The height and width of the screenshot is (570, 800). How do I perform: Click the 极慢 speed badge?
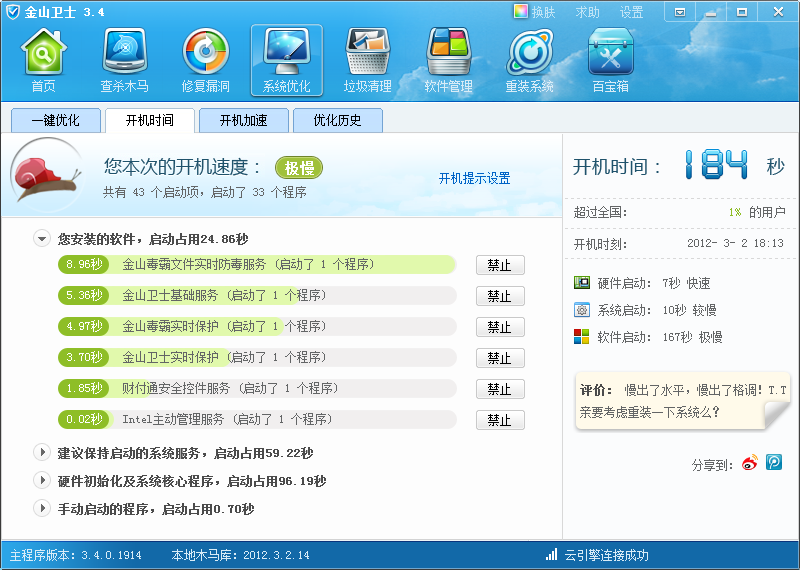[299, 167]
